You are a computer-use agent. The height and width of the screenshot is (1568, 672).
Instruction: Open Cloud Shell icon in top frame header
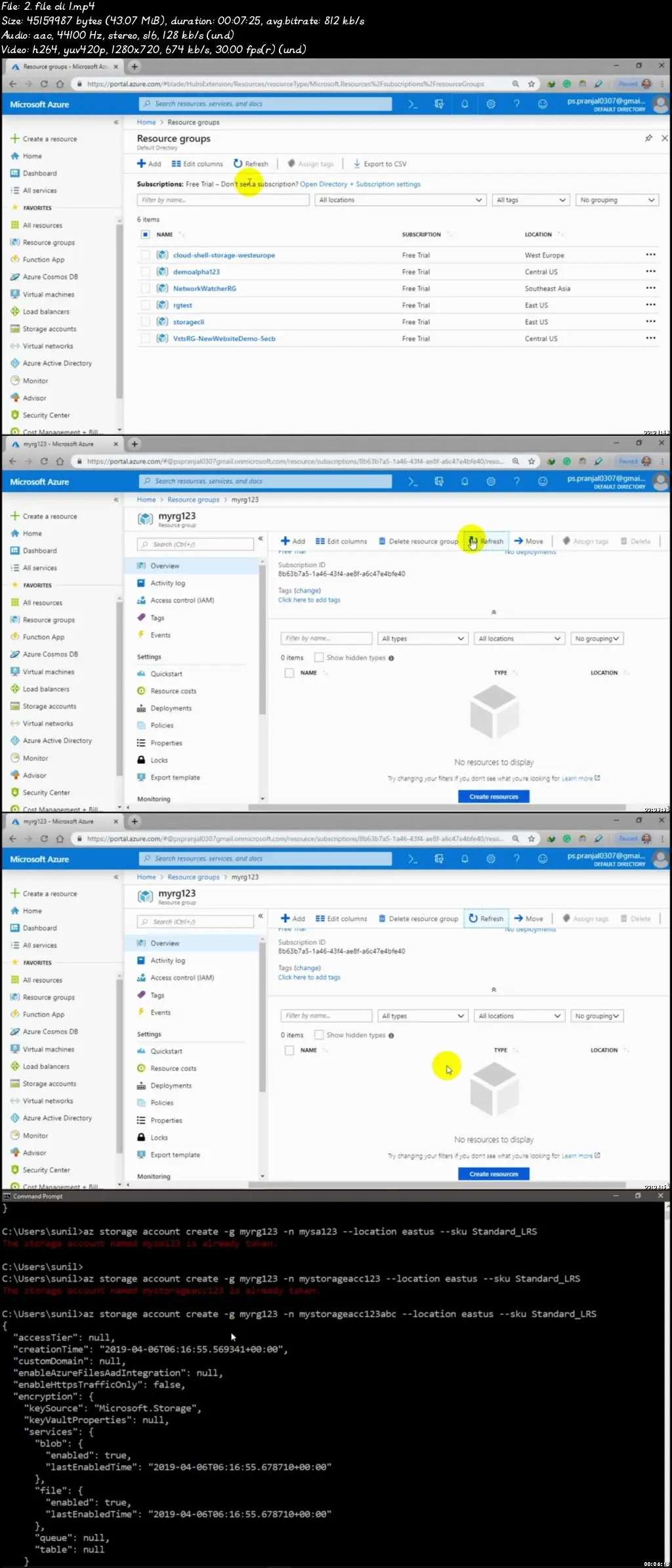[412, 104]
